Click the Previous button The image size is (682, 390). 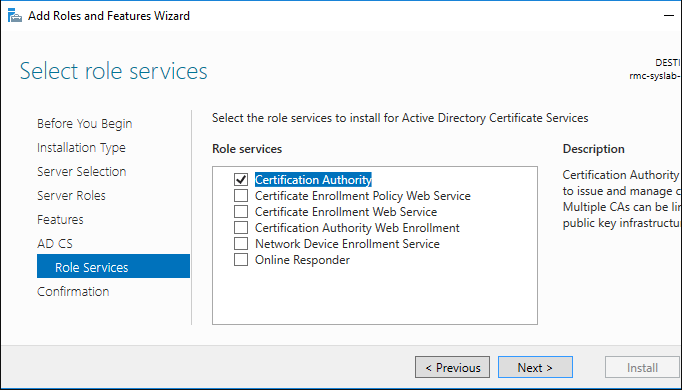pos(452,367)
